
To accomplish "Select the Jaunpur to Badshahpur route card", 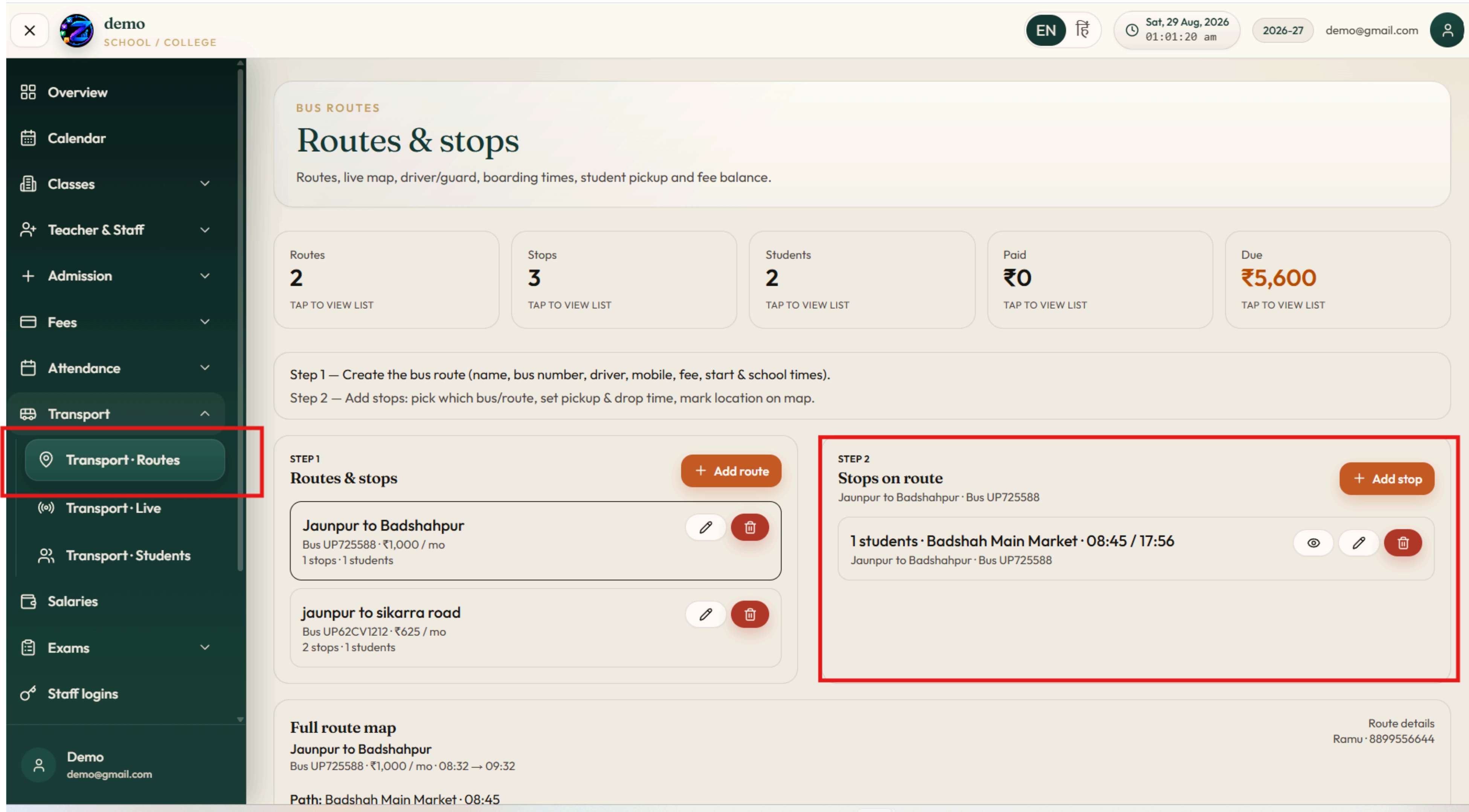I will pyautogui.click(x=535, y=541).
